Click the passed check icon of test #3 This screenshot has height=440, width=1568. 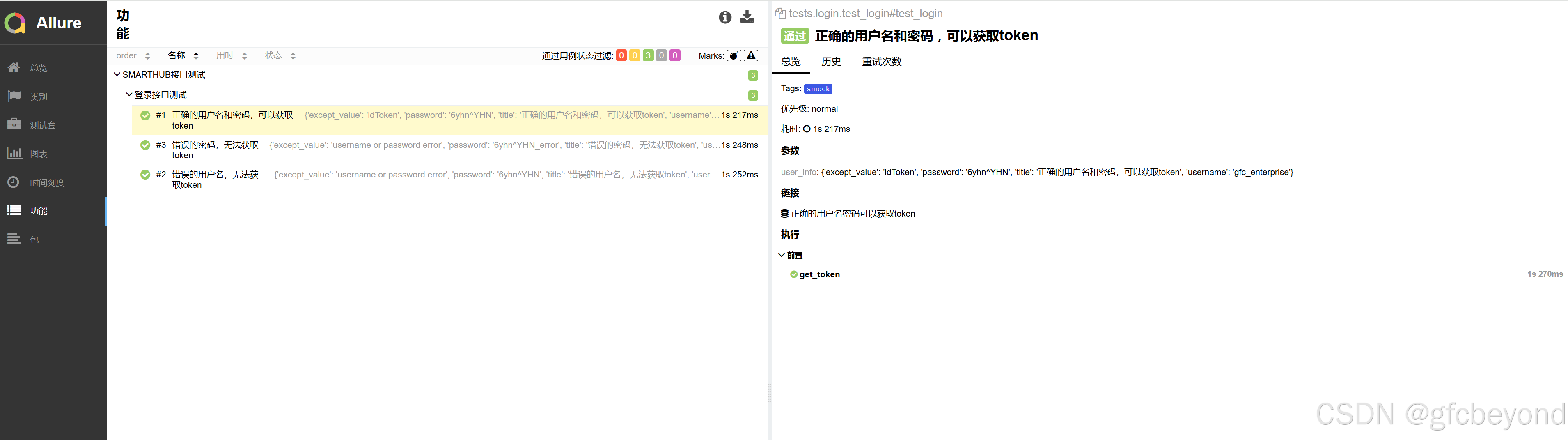tap(145, 145)
